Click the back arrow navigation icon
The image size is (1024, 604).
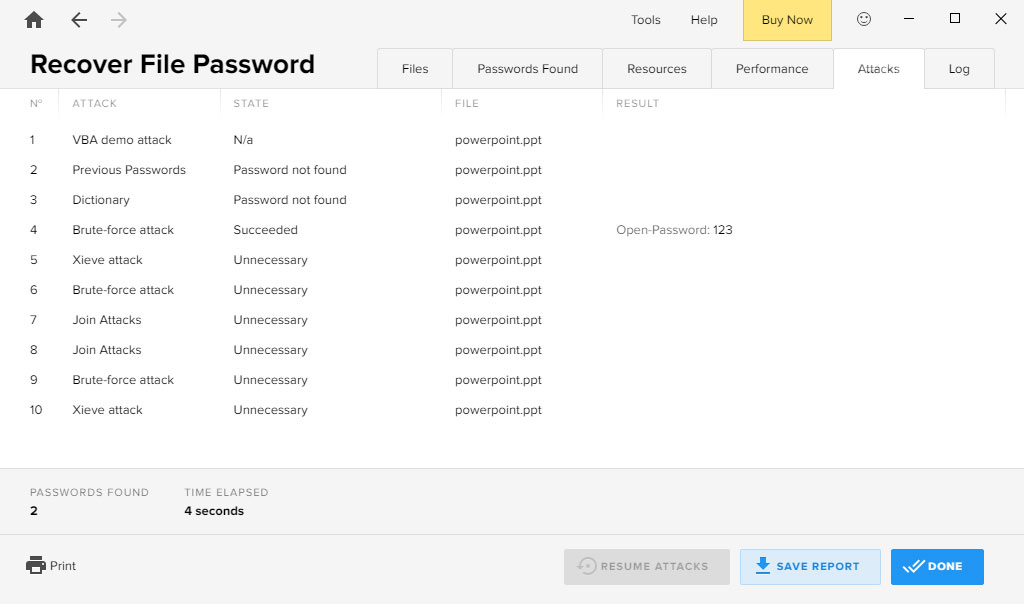[79, 20]
